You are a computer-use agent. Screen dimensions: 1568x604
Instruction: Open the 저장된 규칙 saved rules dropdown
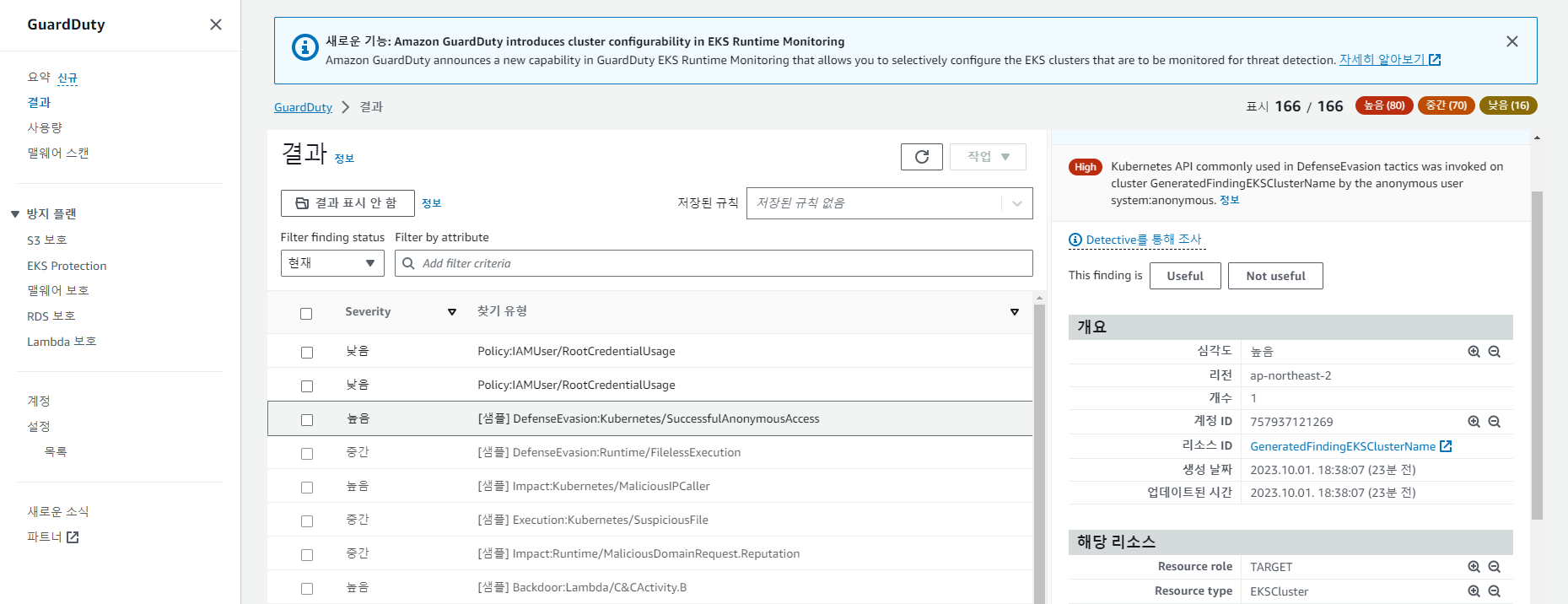pos(889,203)
